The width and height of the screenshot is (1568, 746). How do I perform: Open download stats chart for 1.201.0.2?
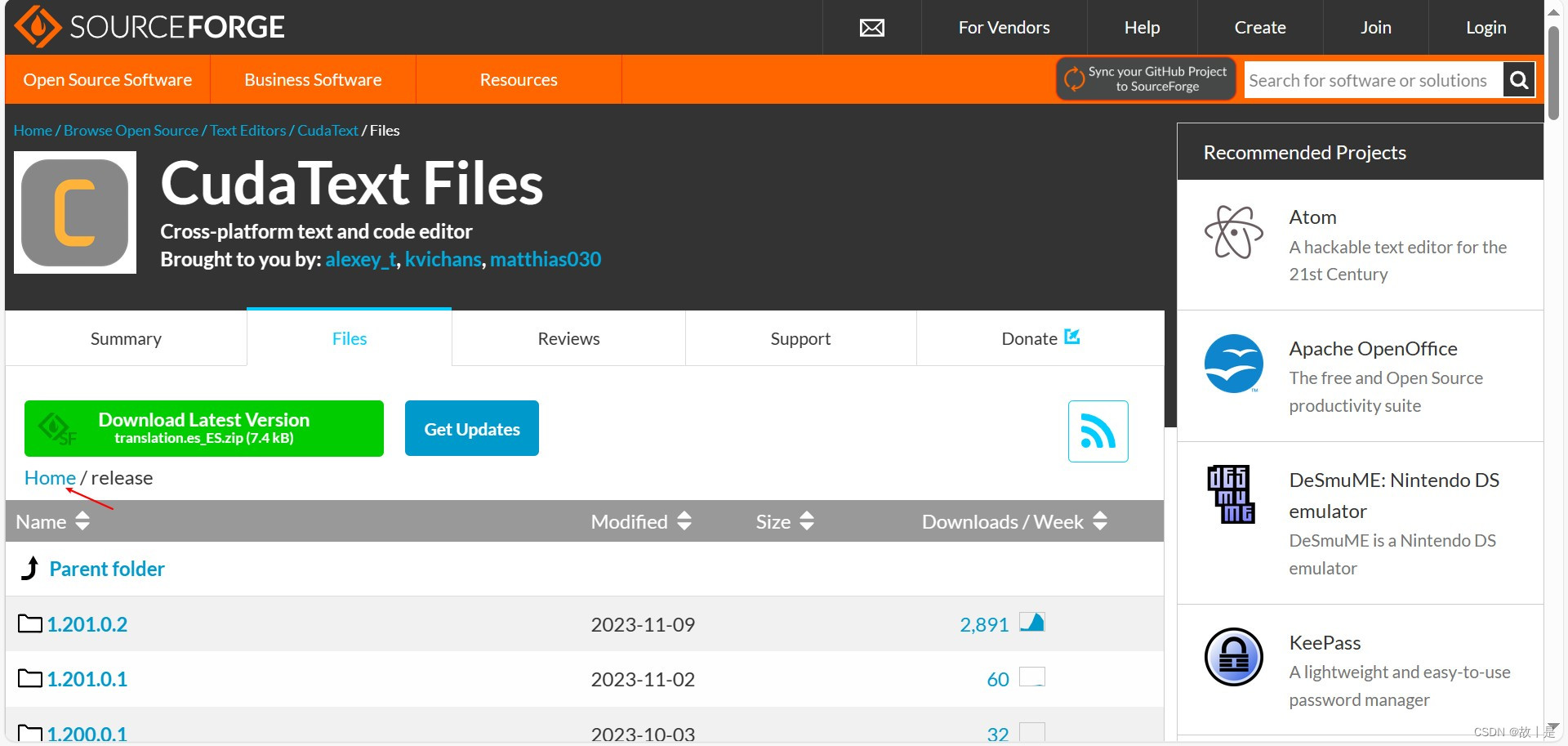tap(1032, 623)
